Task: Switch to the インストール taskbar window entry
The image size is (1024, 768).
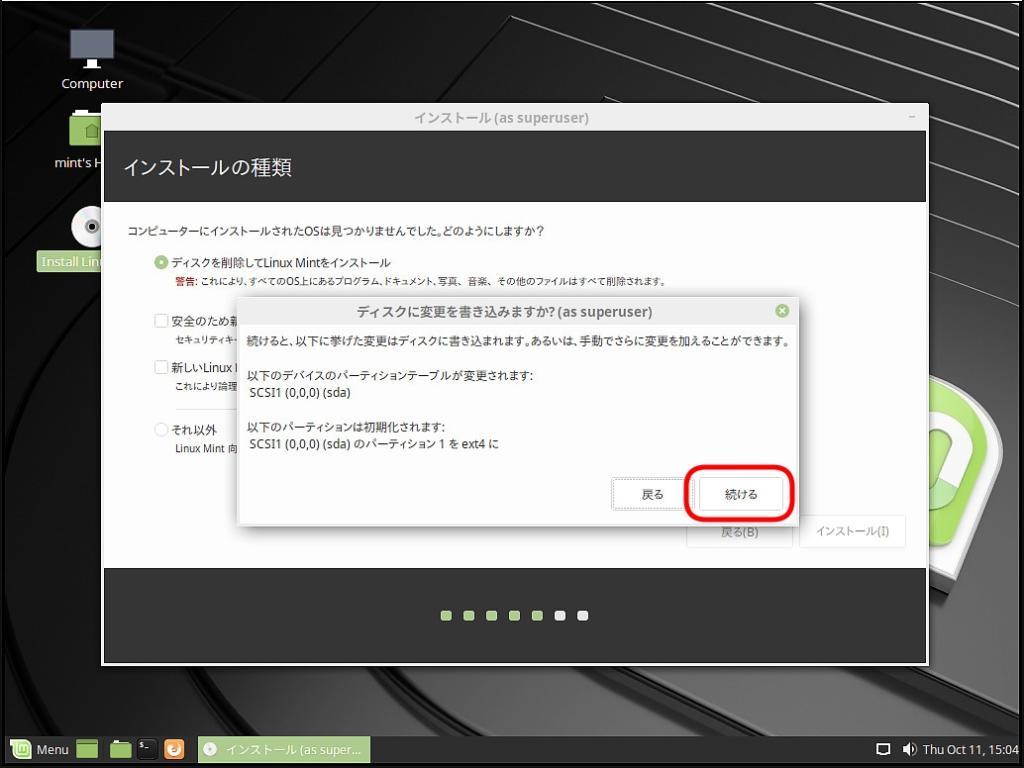Action: pyautogui.click(x=284, y=749)
